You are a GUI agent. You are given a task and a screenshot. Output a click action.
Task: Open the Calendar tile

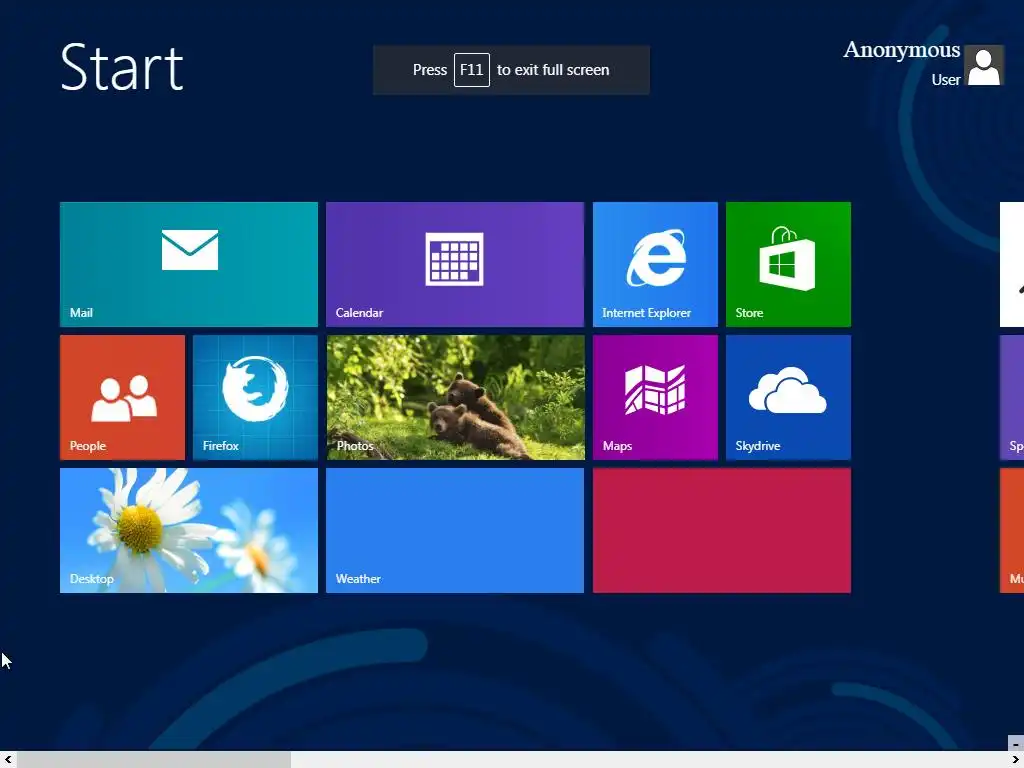click(455, 264)
